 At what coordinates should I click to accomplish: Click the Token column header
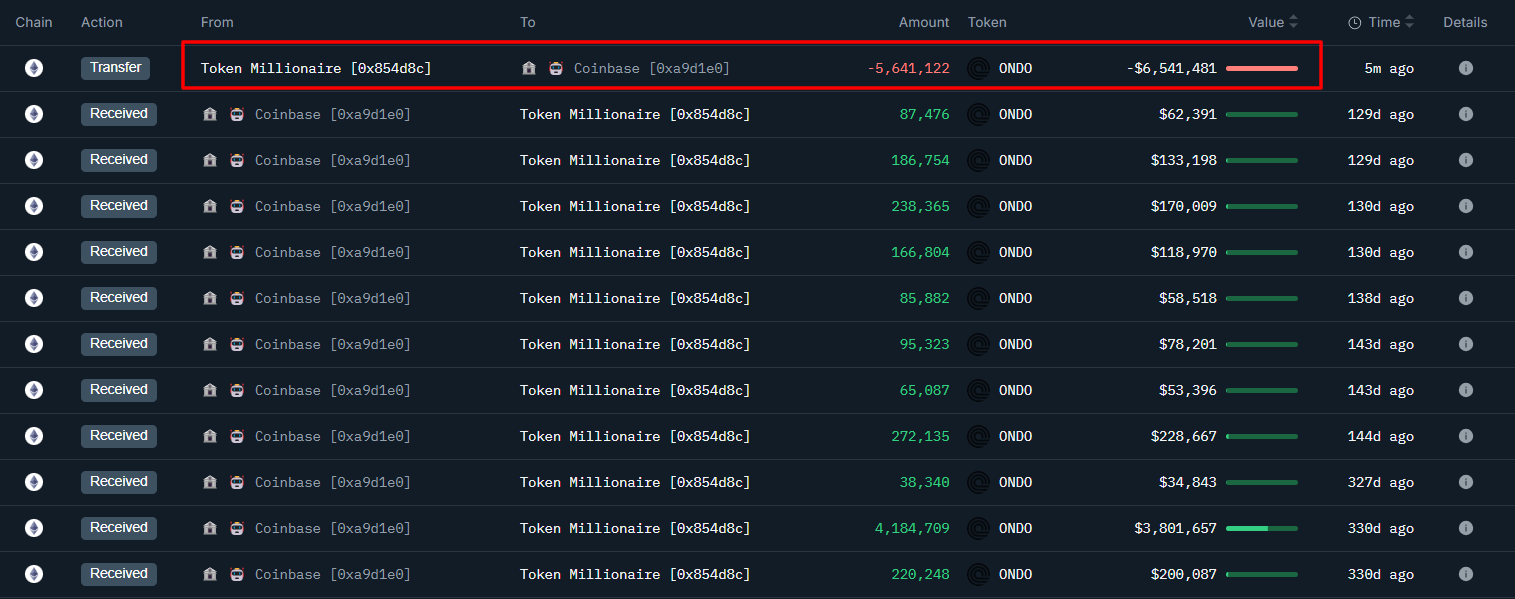[x=987, y=22]
